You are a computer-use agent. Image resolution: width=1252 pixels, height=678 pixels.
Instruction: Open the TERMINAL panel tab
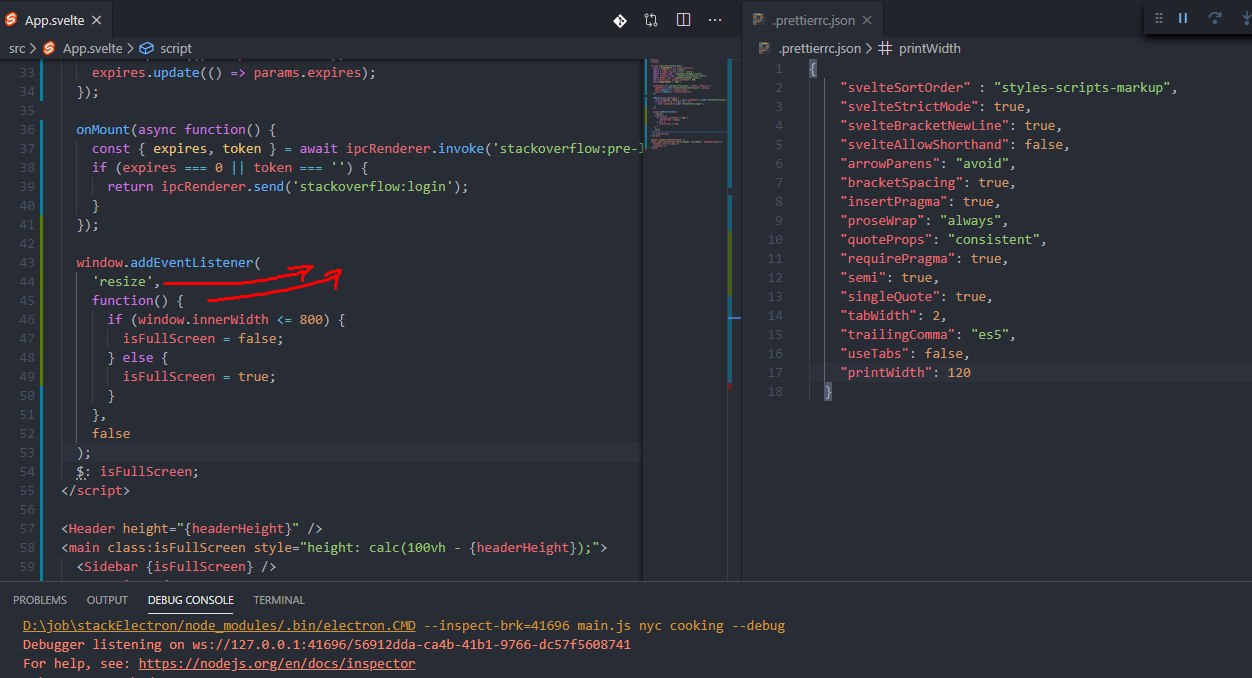tap(279, 600)
